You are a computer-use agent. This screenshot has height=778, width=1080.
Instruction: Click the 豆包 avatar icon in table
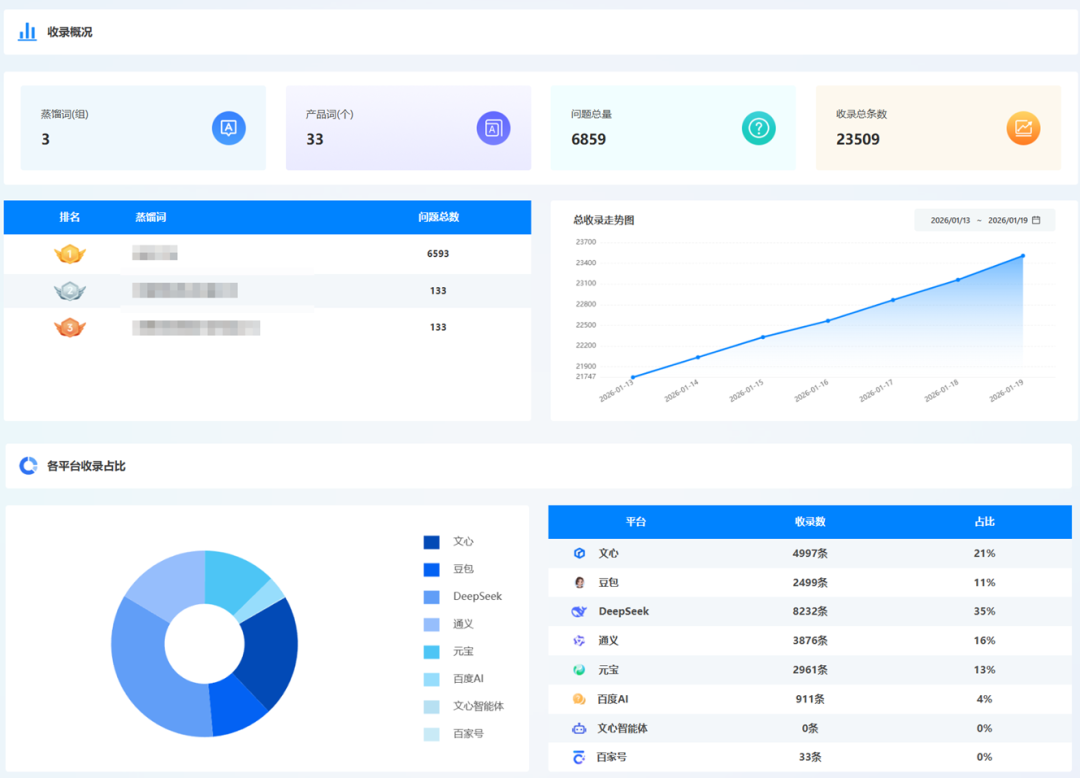[579, 582]
